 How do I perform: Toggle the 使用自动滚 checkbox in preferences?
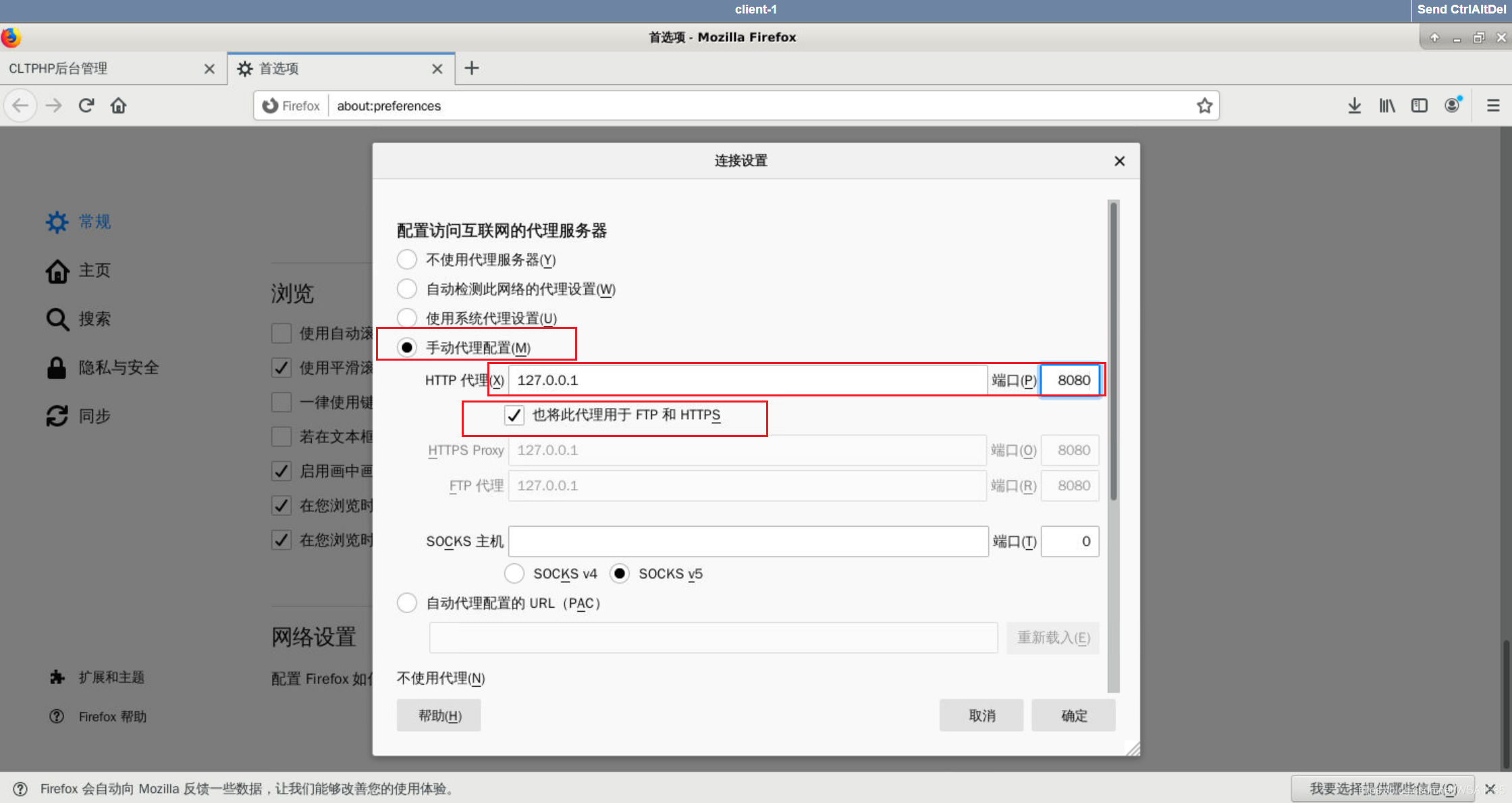click(x=281, y=333)
